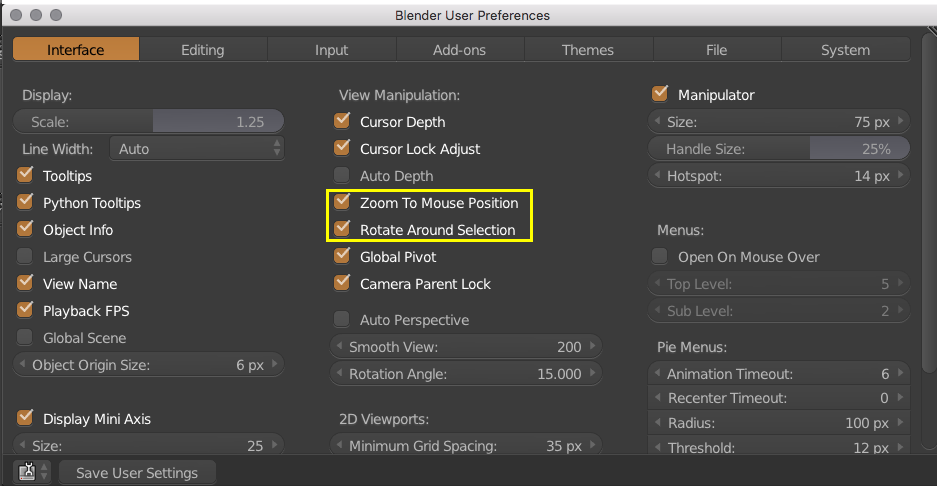Open the Themes tab
Viewport: 937px width, 486px height.
(588, 50)
